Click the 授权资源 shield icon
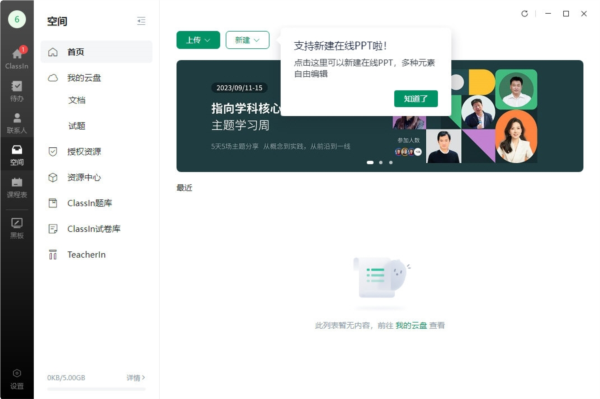 (x=53, y=151)
